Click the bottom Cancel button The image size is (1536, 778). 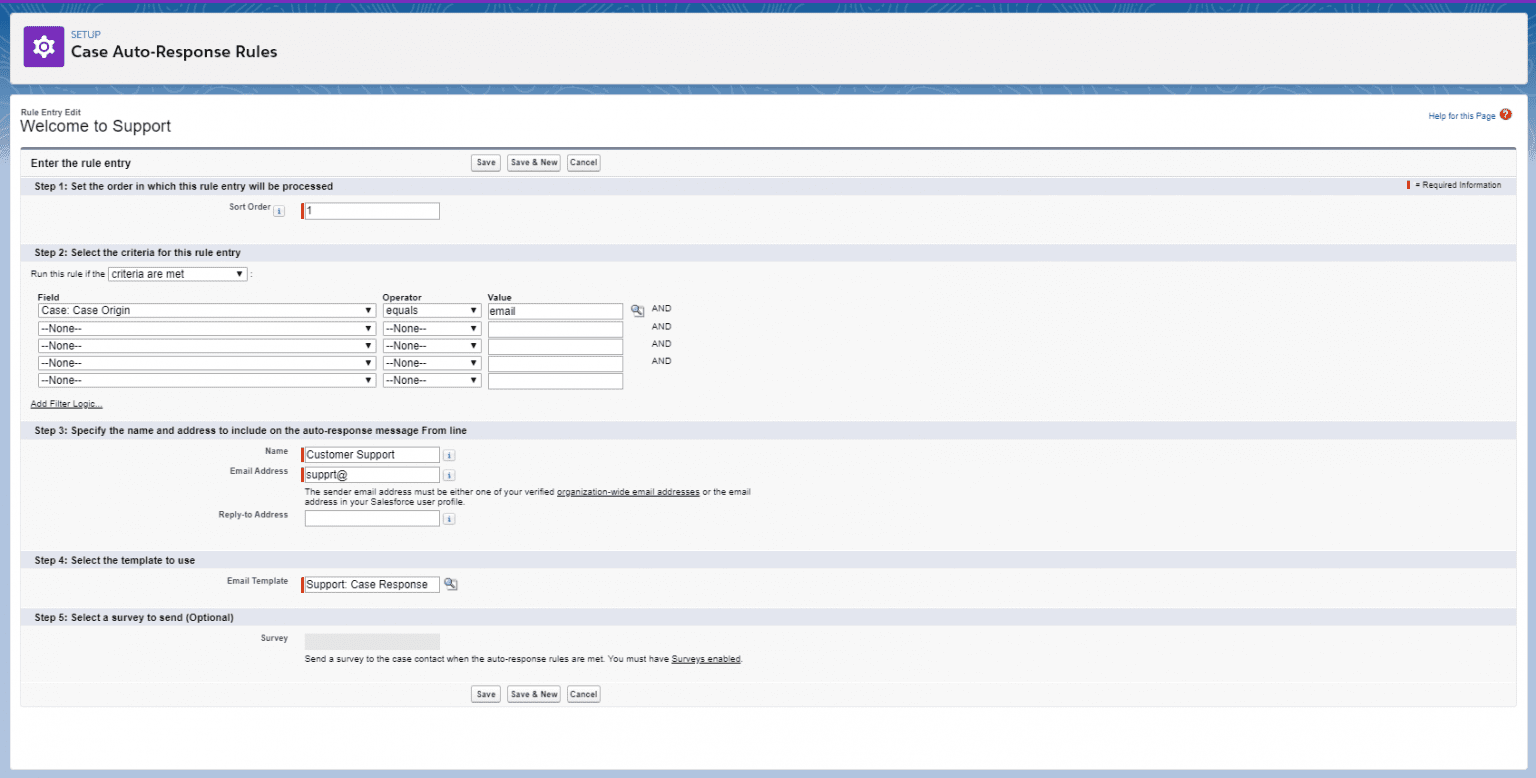coord(583,694)
